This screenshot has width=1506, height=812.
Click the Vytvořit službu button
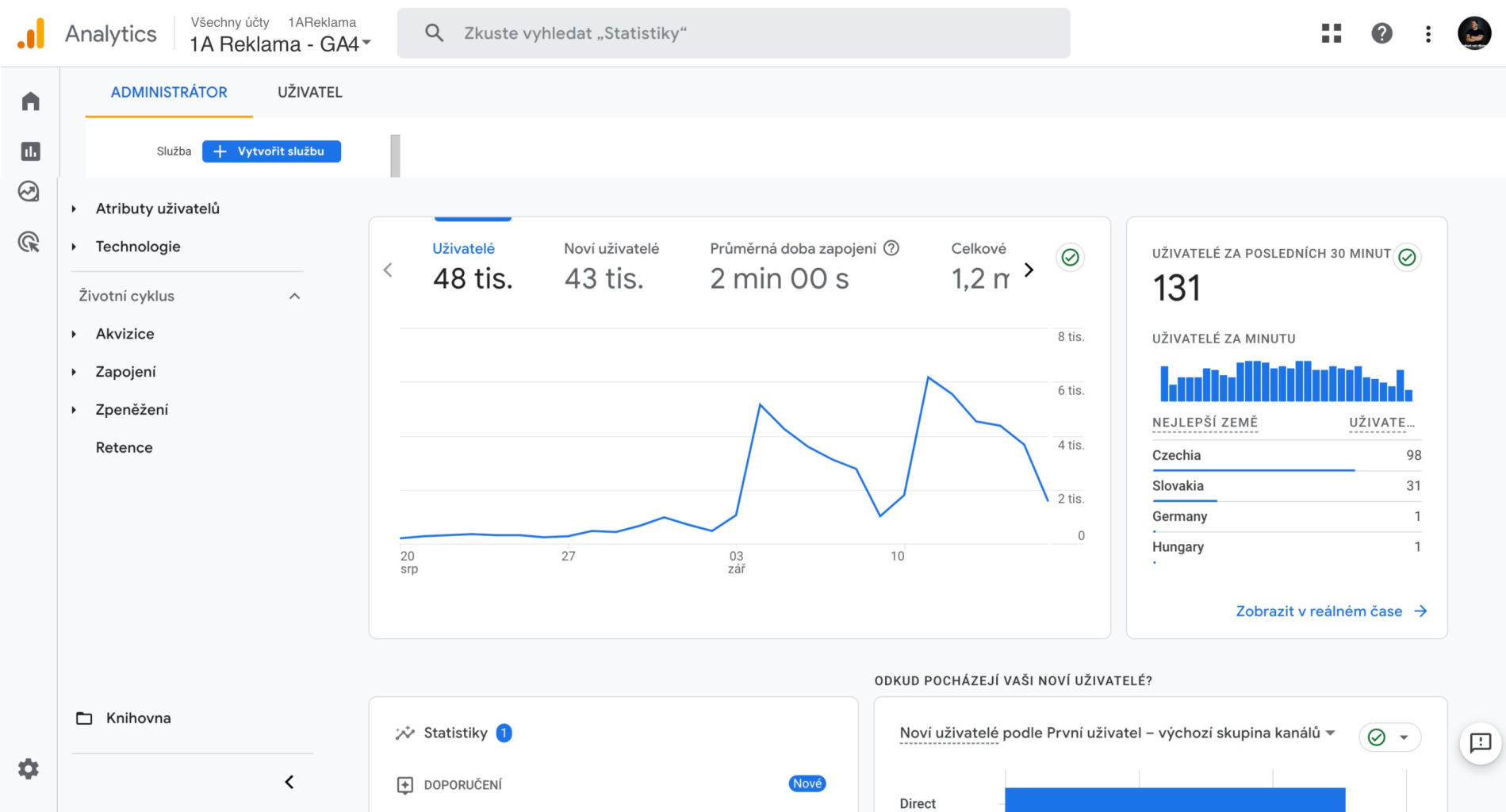pyautogui.click(x=271, y=151)
